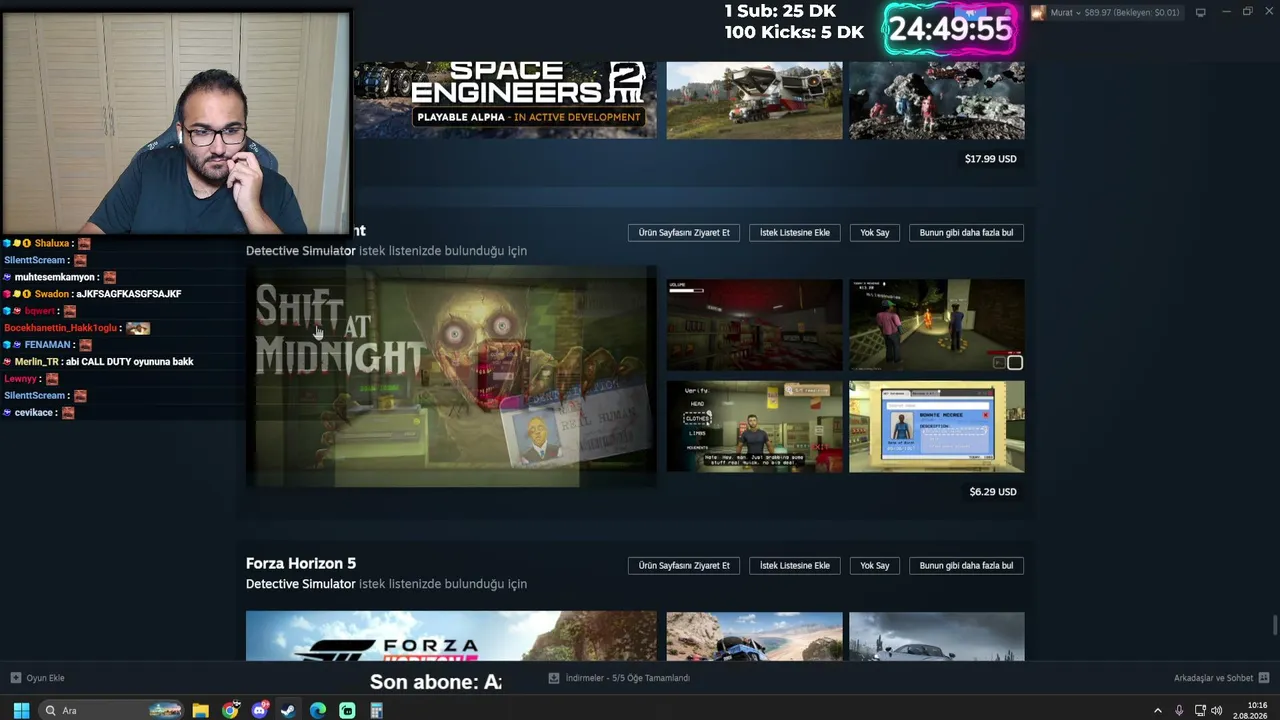Click the Swadon username in chat
1280x720 pixels.
(52, 294)
